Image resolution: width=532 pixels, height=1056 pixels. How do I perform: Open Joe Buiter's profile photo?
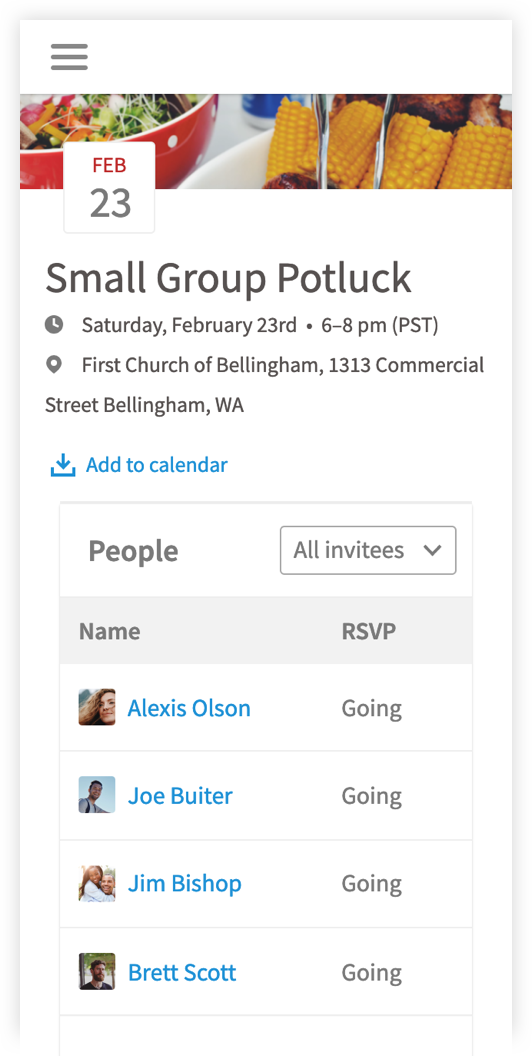tap(97, 795)
